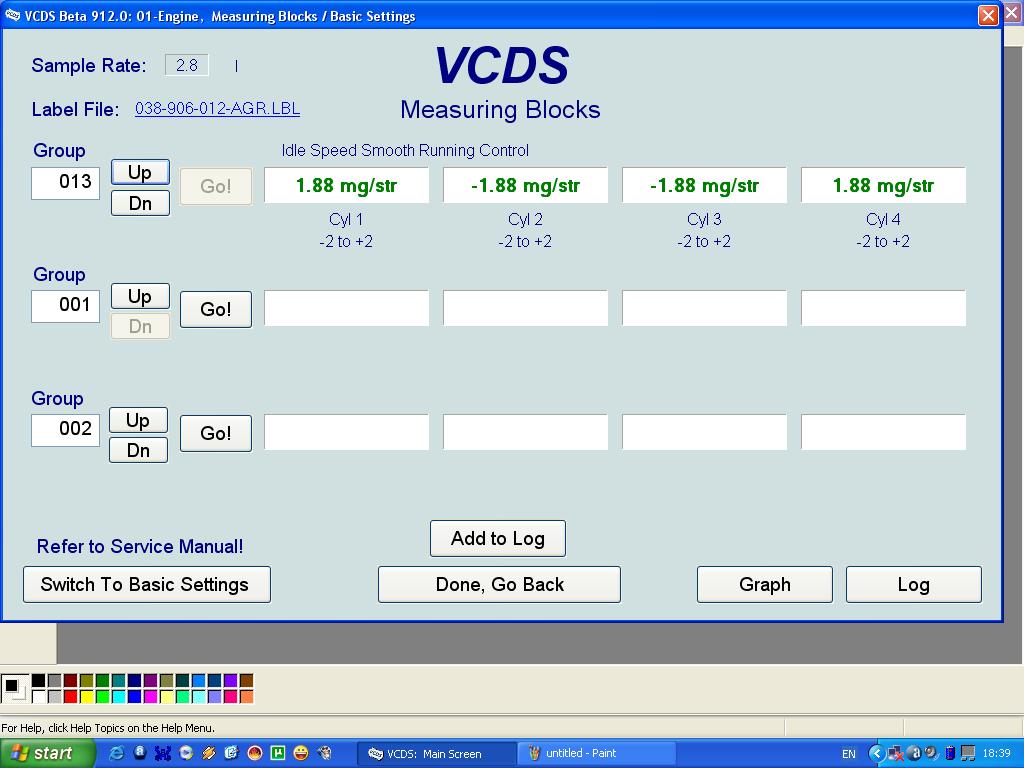The image size is (1024, 768).
Task: Open uTorrent green quick launch icon
Action: coord(278,753)
